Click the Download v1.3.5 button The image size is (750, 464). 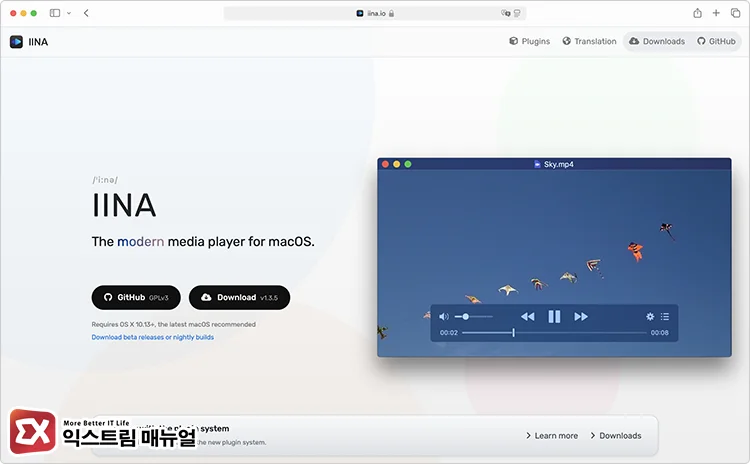[x=239, y=298]
